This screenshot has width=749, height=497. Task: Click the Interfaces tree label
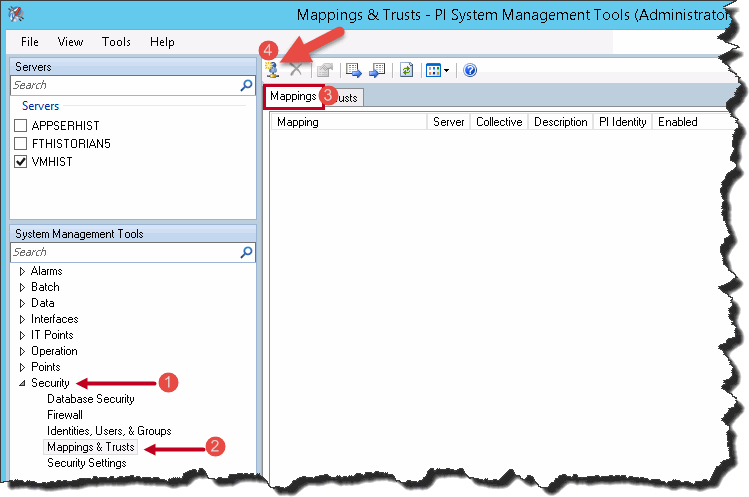click(x=54, y=319)
